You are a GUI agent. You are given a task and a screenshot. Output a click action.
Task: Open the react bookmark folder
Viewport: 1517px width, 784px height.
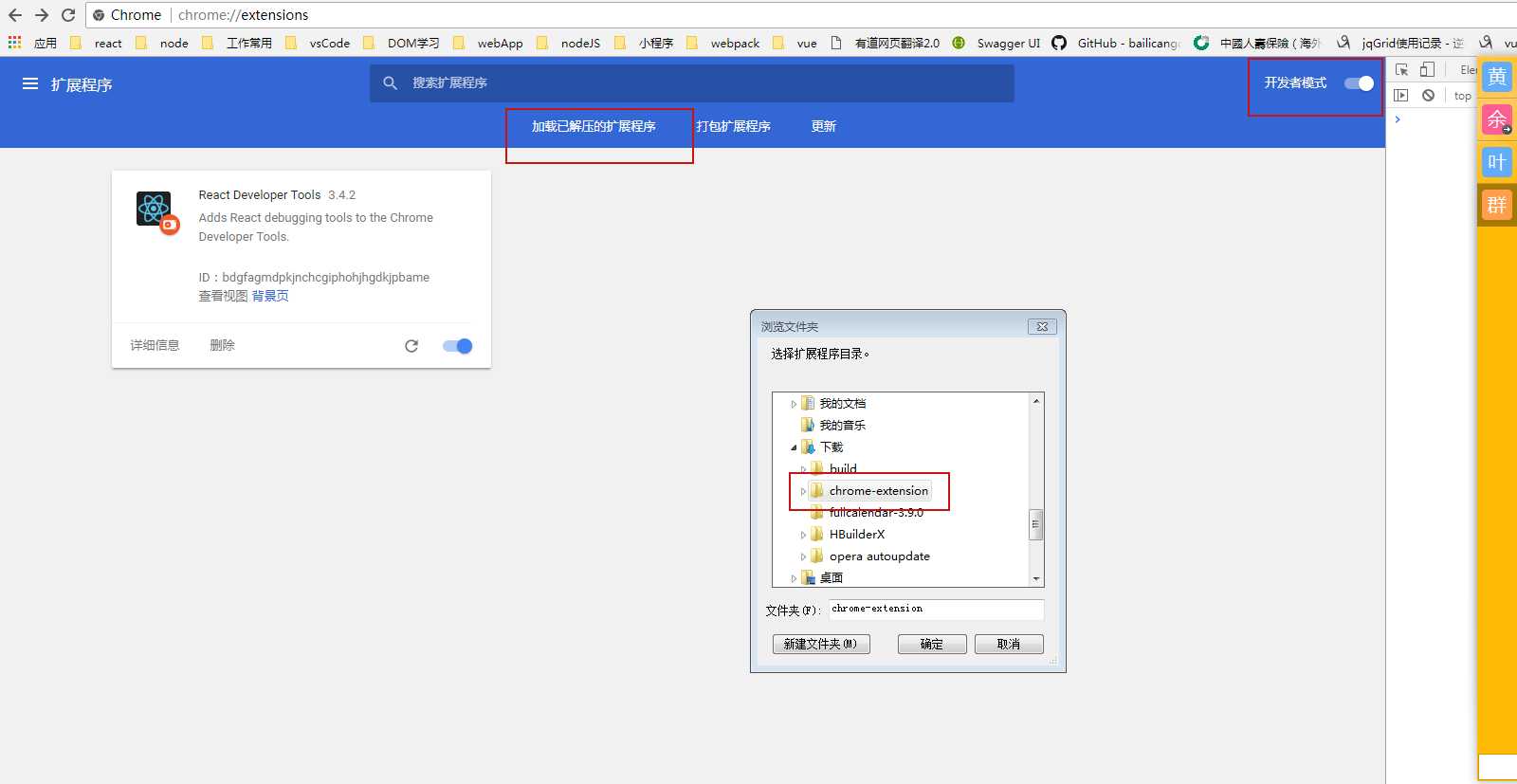pos(96,43)
